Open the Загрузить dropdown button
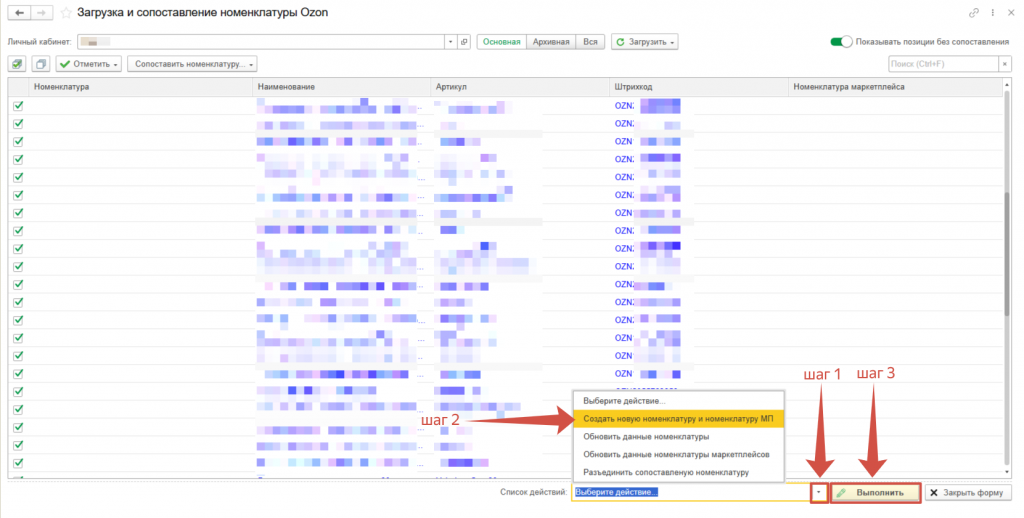The width and height of the screenshot is (1024, 518). pos(646,42)
